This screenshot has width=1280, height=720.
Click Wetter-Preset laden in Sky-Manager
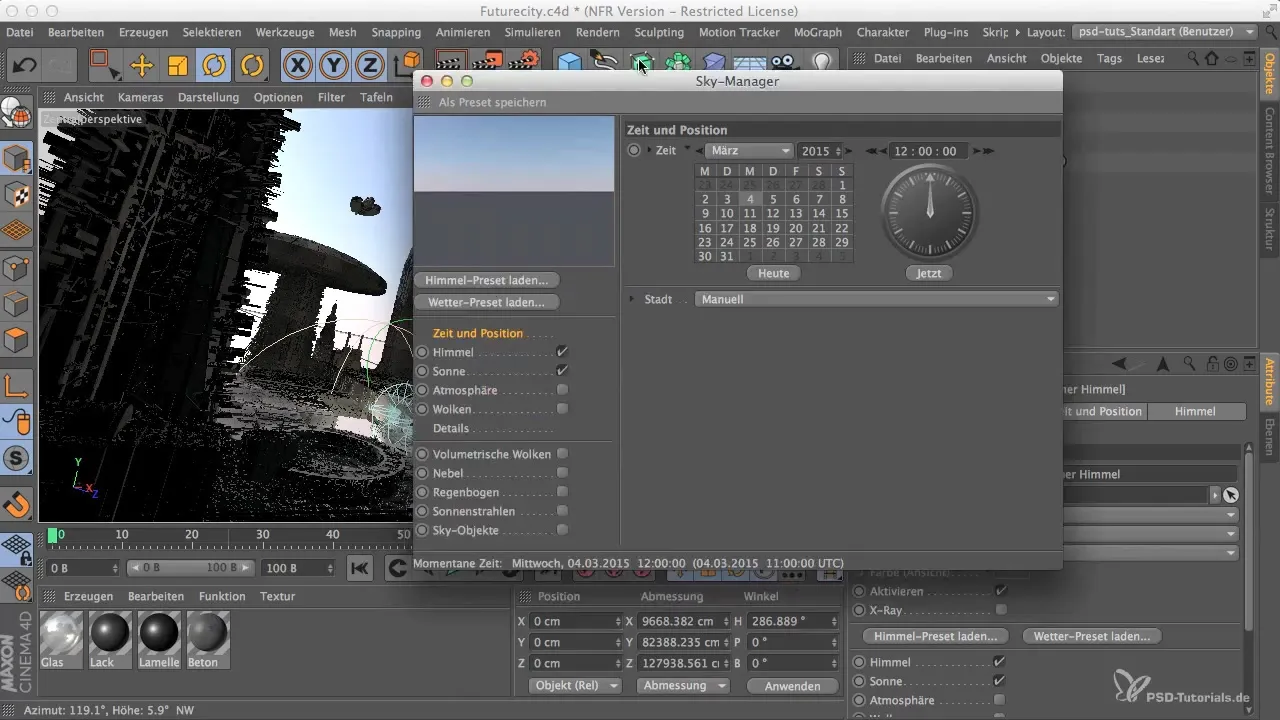point(486,301)
